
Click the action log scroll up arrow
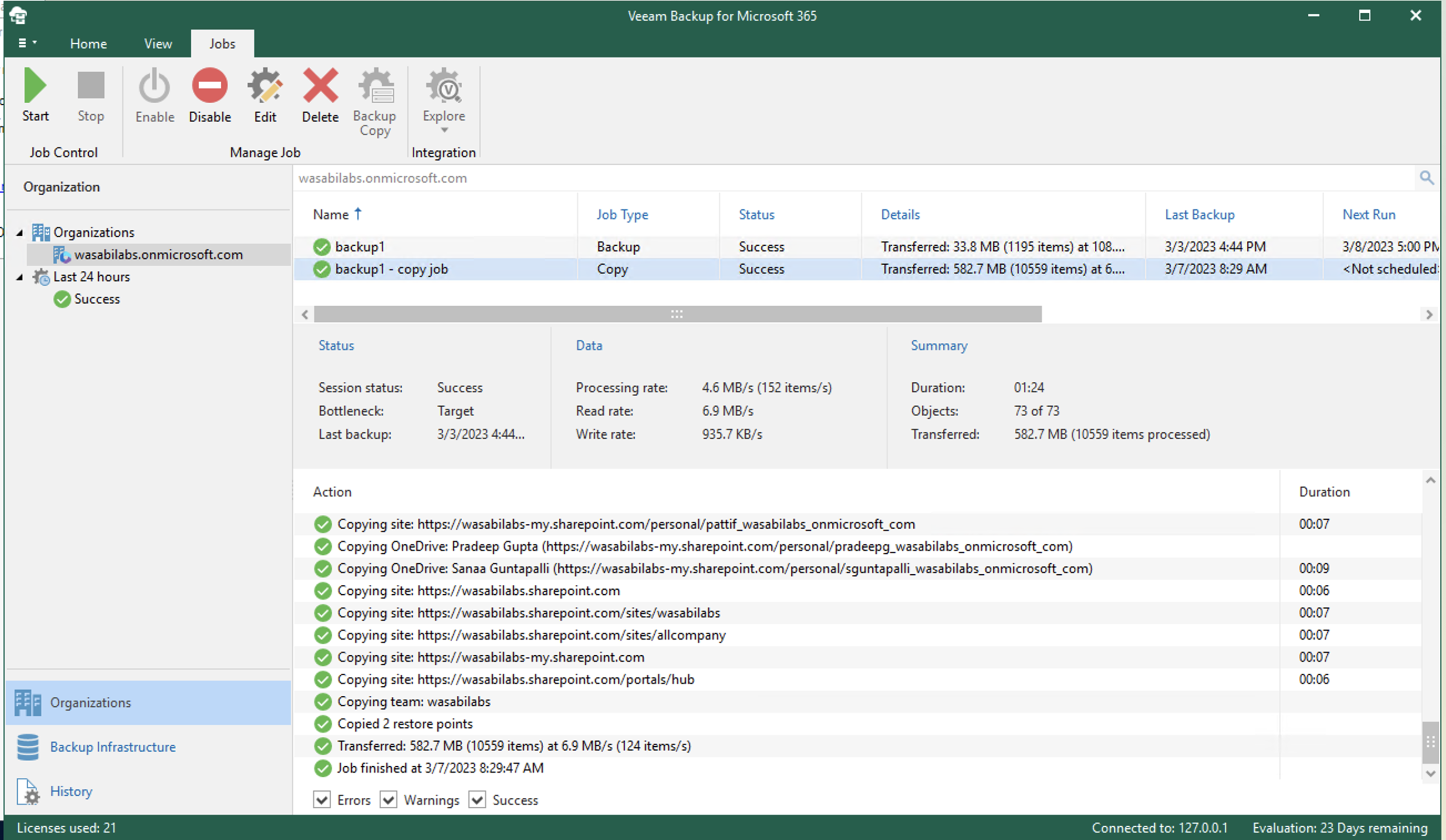click(x=1430, y=480)
